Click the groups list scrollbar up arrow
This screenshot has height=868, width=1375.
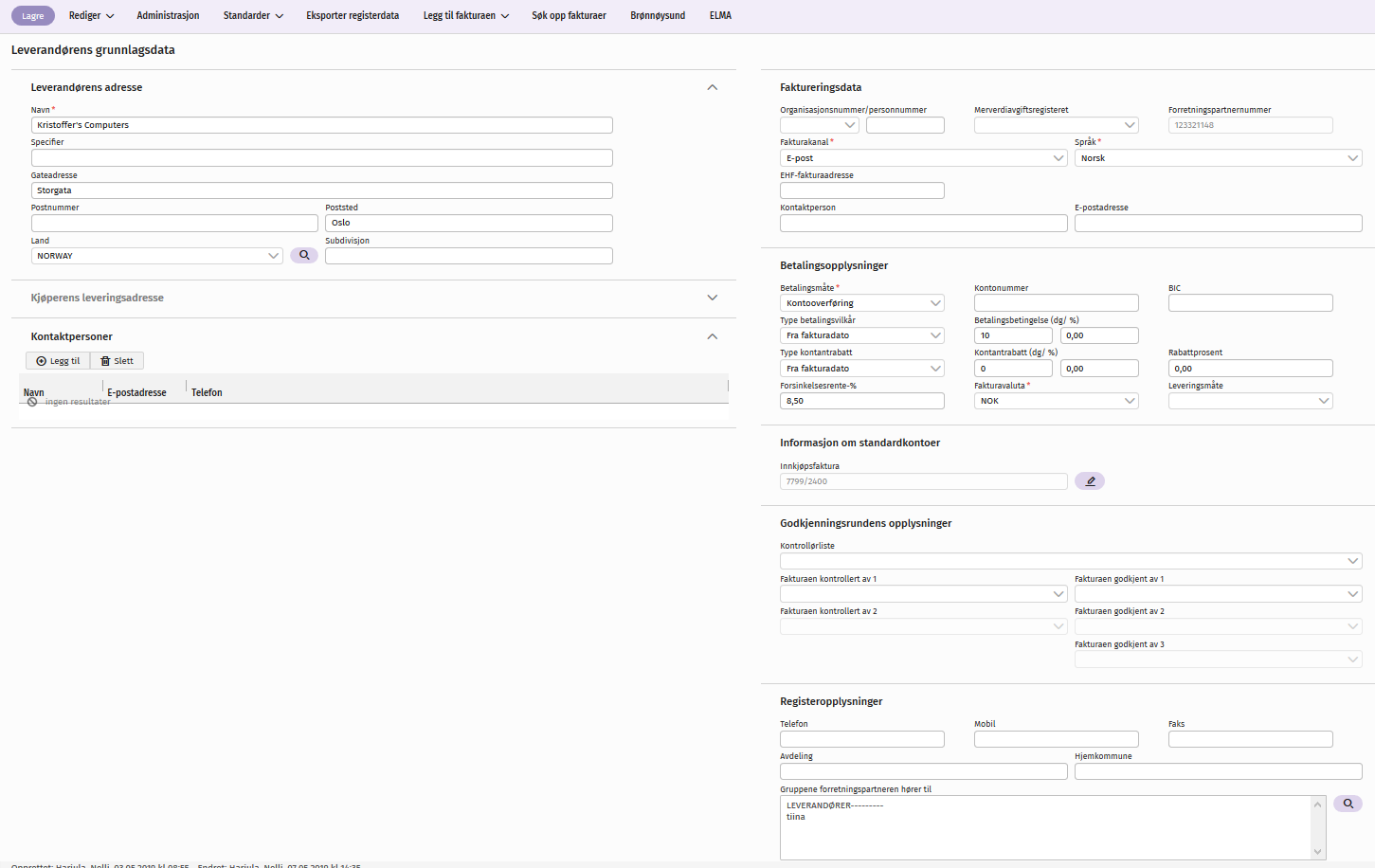coord(1317,805)
